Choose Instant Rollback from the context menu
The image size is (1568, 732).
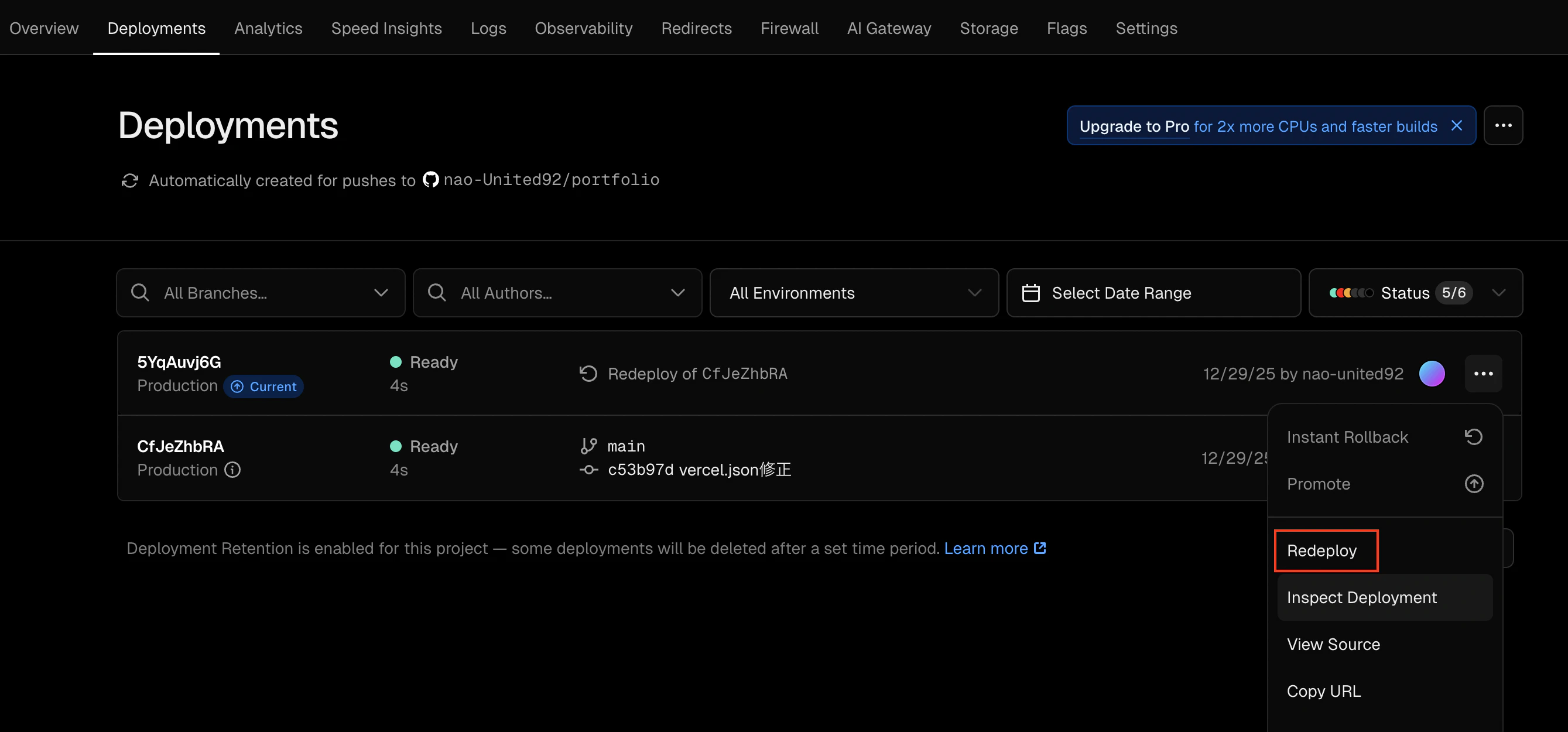(x=1385, y=437)
